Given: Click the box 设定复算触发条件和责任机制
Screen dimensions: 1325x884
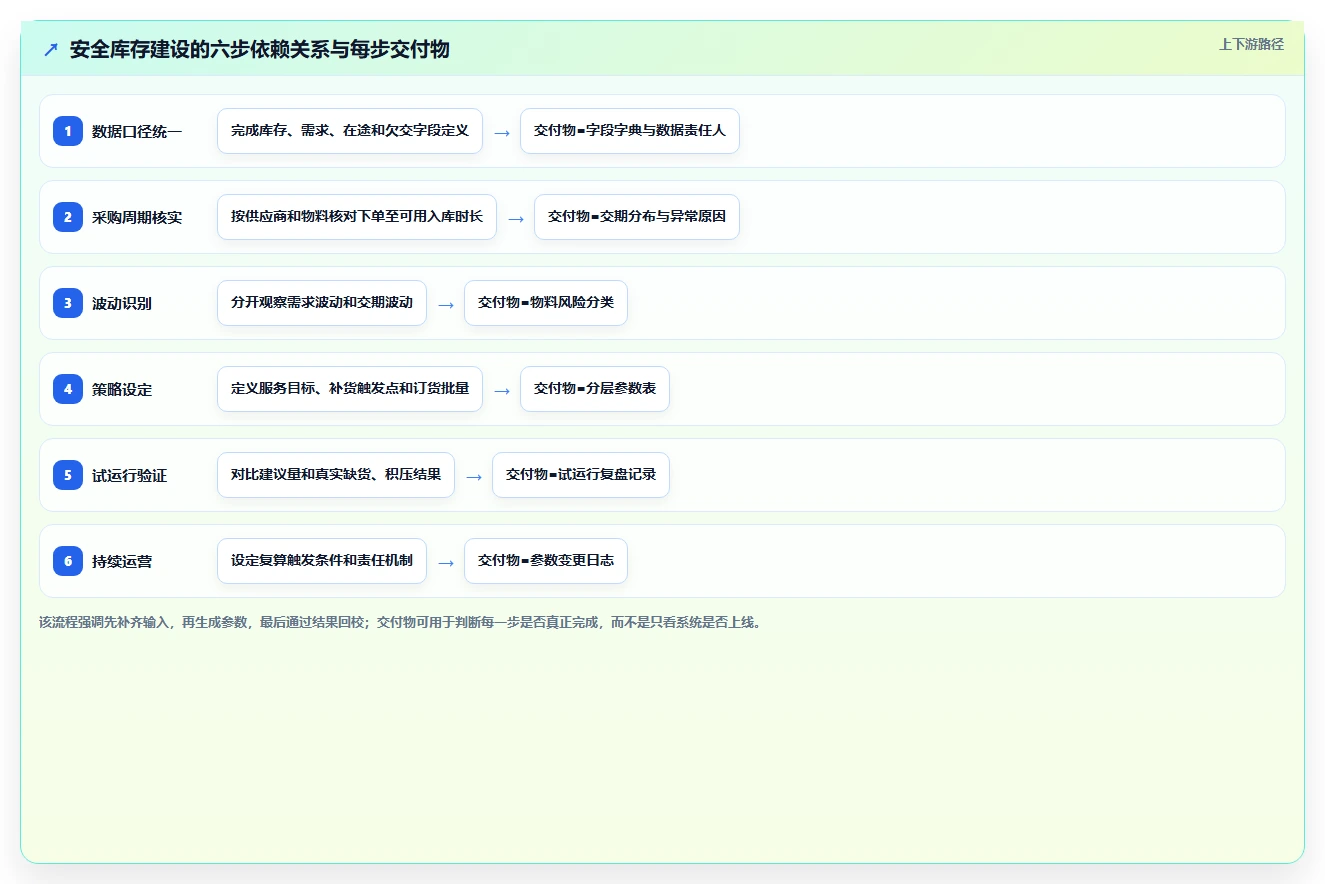Looking at the screenshot, I should pos(322,561).
